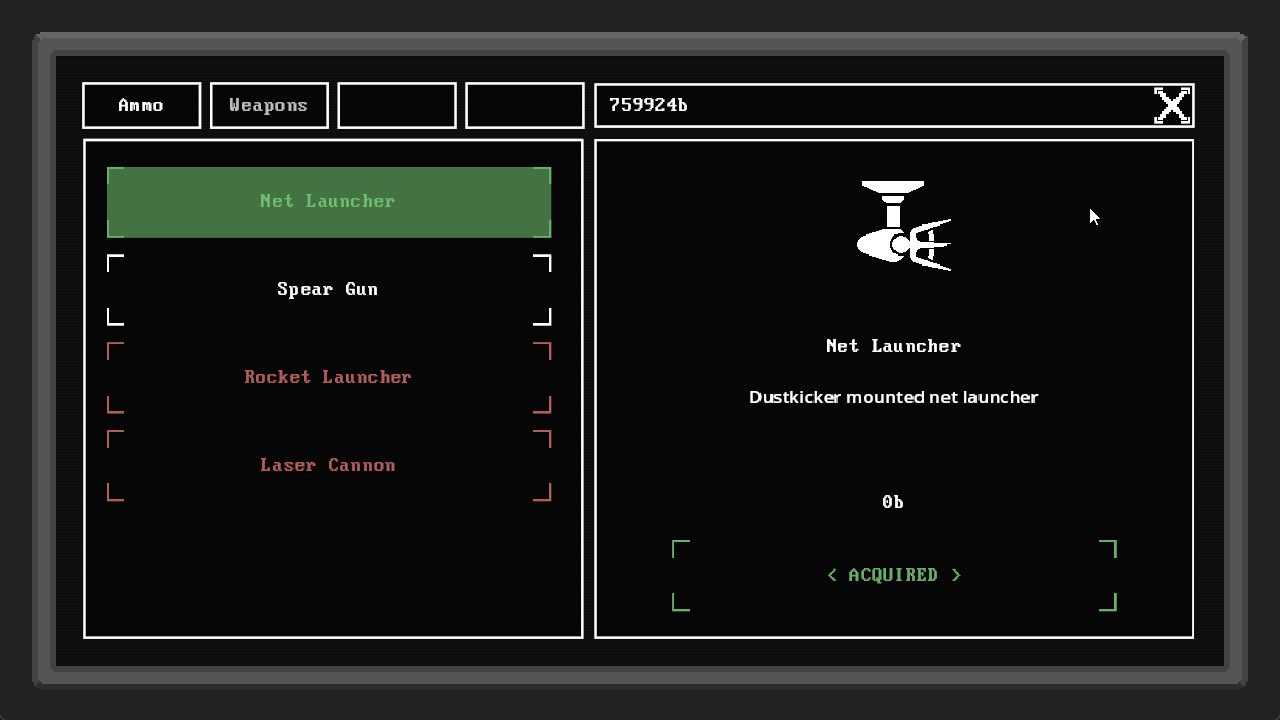Choose Spear Gun from the weapon list
1280x720 pixels.
click(x=328, y=289)
